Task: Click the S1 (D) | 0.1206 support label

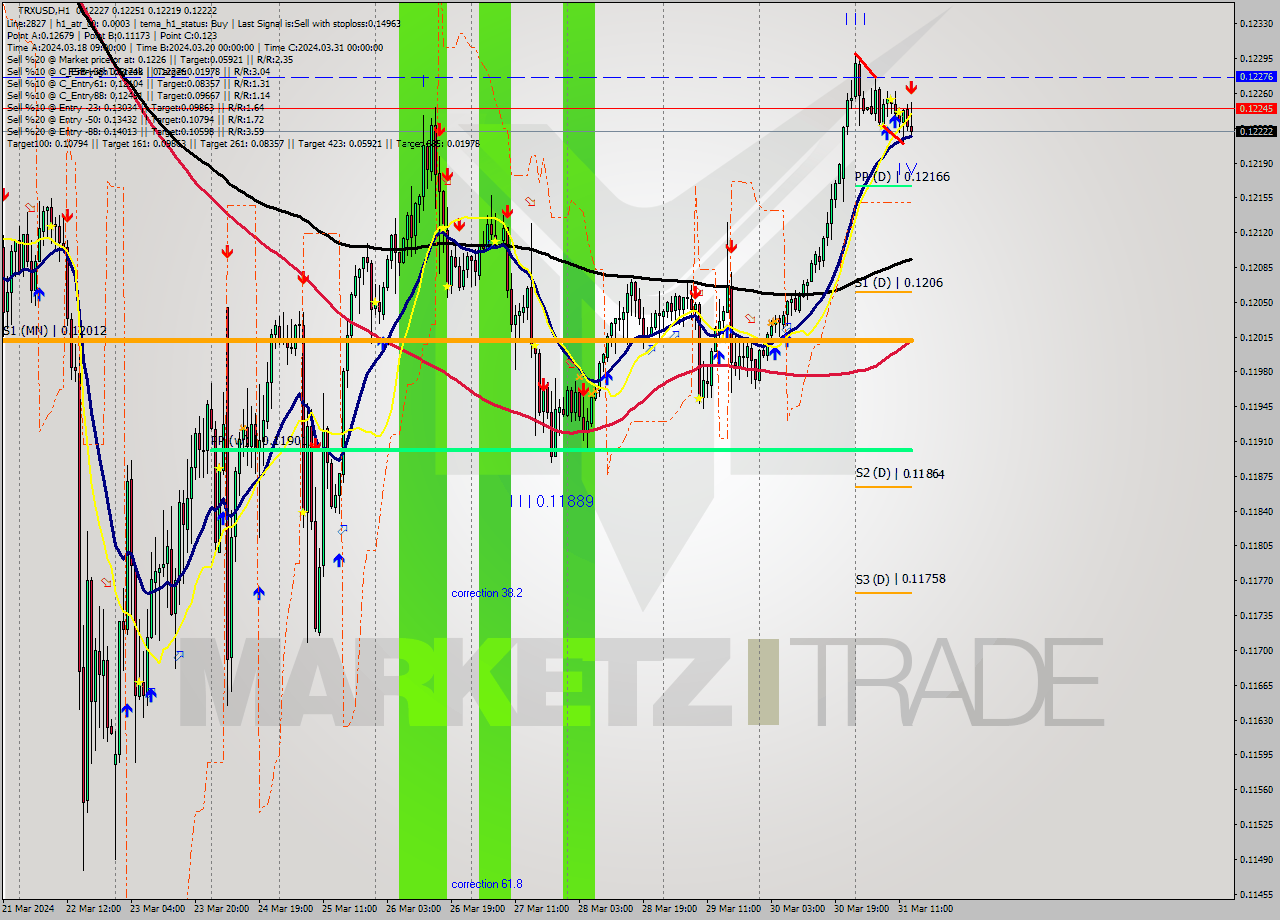Action: 899,283
